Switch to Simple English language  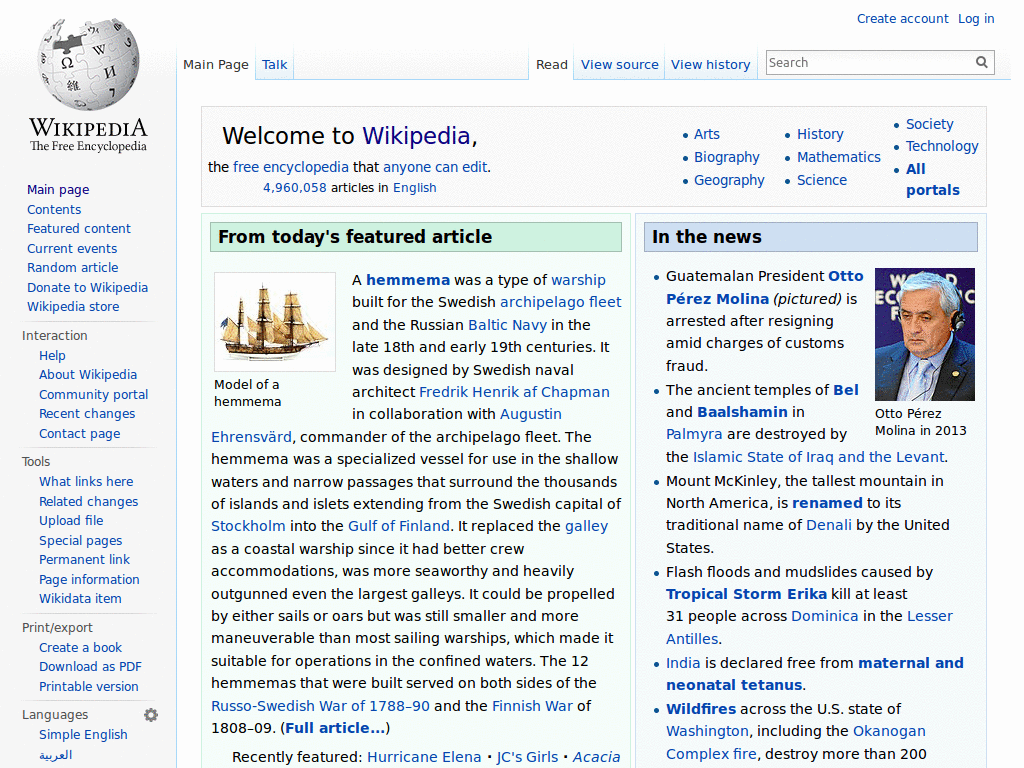coord(83,735)
